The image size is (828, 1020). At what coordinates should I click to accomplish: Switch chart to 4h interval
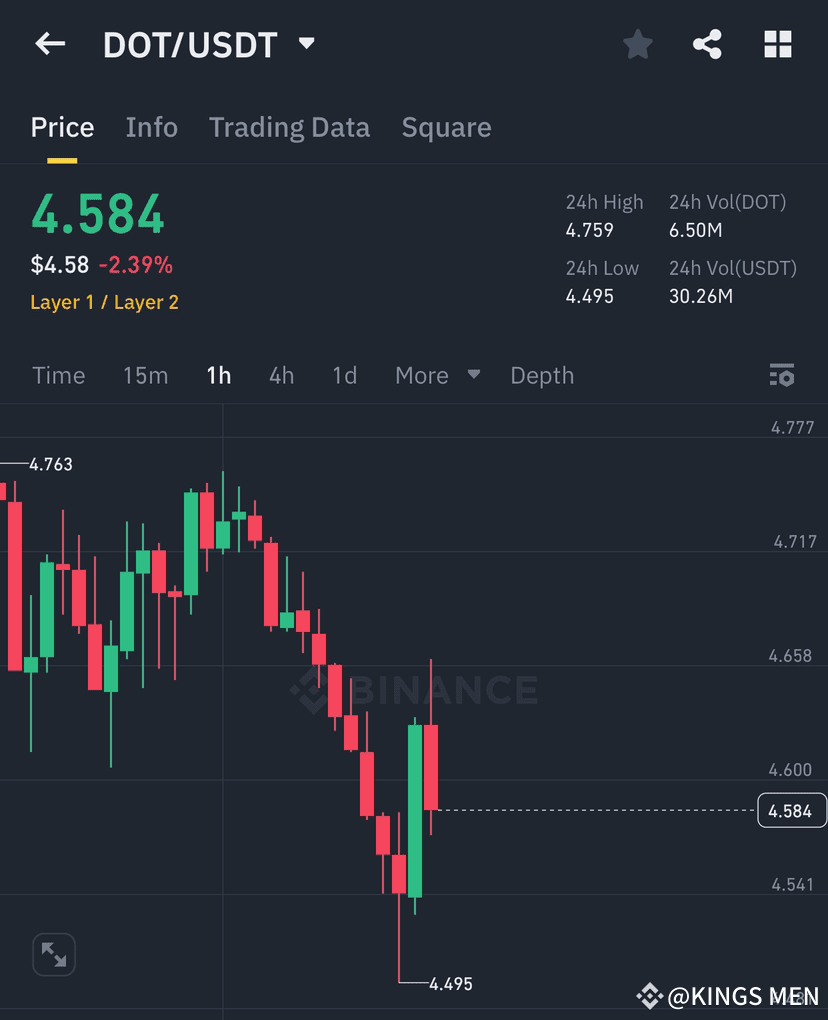coord(281,375)
